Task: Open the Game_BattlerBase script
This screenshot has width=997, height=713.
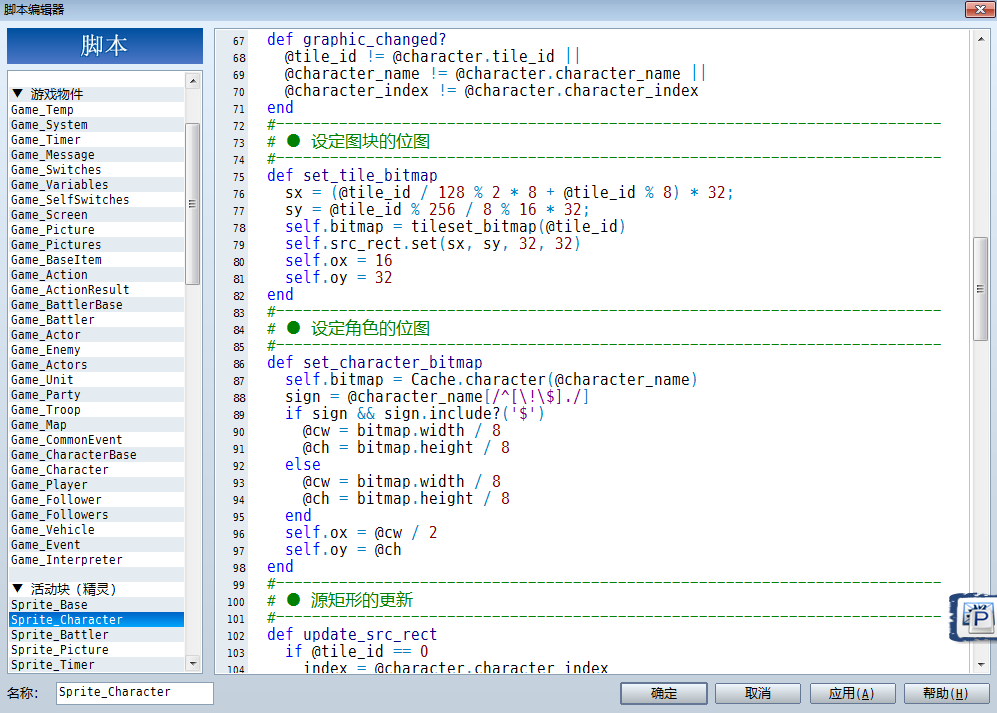Action: (97, 305)
